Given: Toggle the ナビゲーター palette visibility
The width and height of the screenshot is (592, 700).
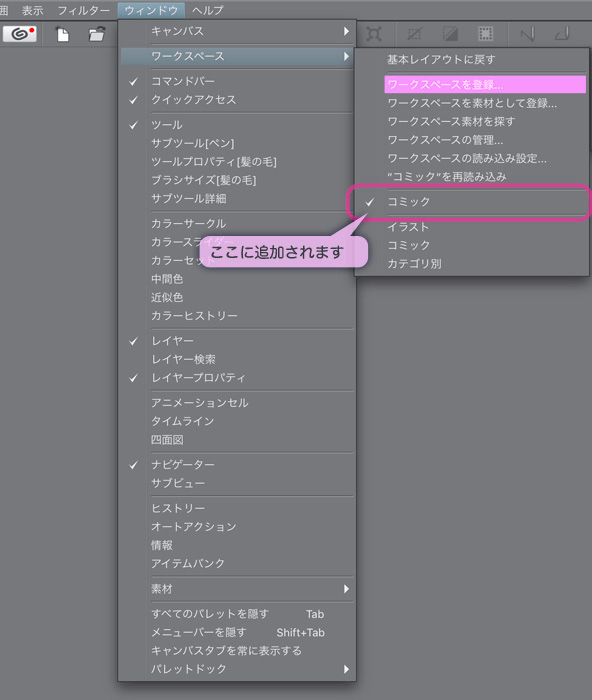Looking at the screenshot, I should (238, 465).
